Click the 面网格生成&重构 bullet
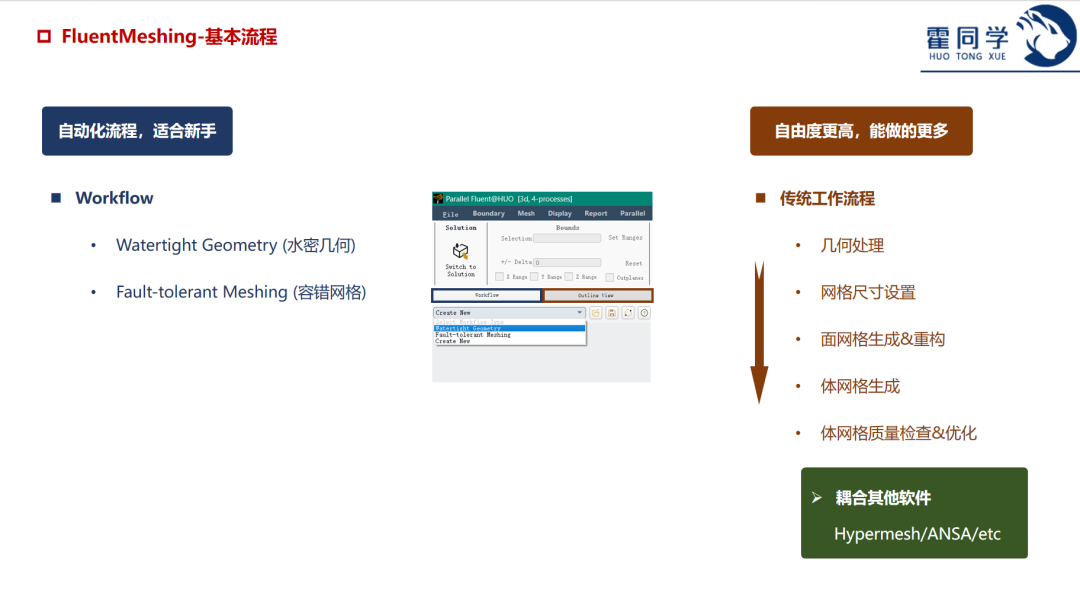1080x610 pixels. click(x=882, y=339)
